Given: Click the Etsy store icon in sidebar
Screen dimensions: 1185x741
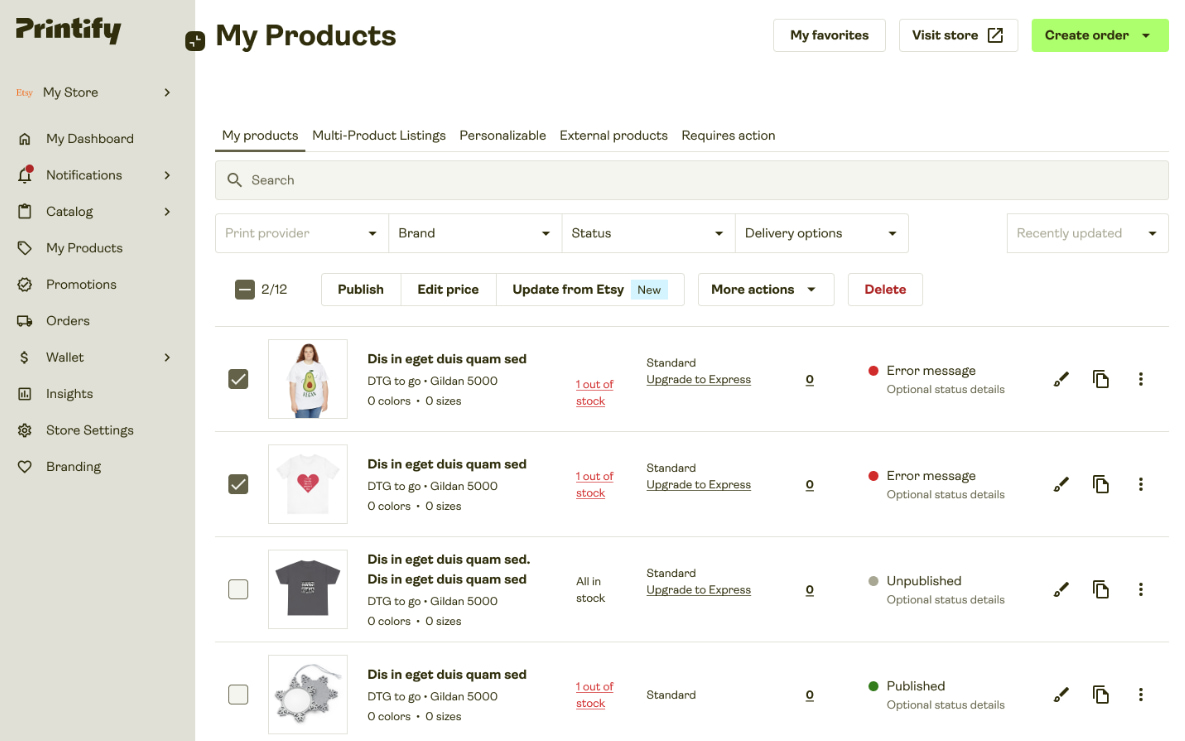Looking at the screenshot, I should [x=24, y=92].
